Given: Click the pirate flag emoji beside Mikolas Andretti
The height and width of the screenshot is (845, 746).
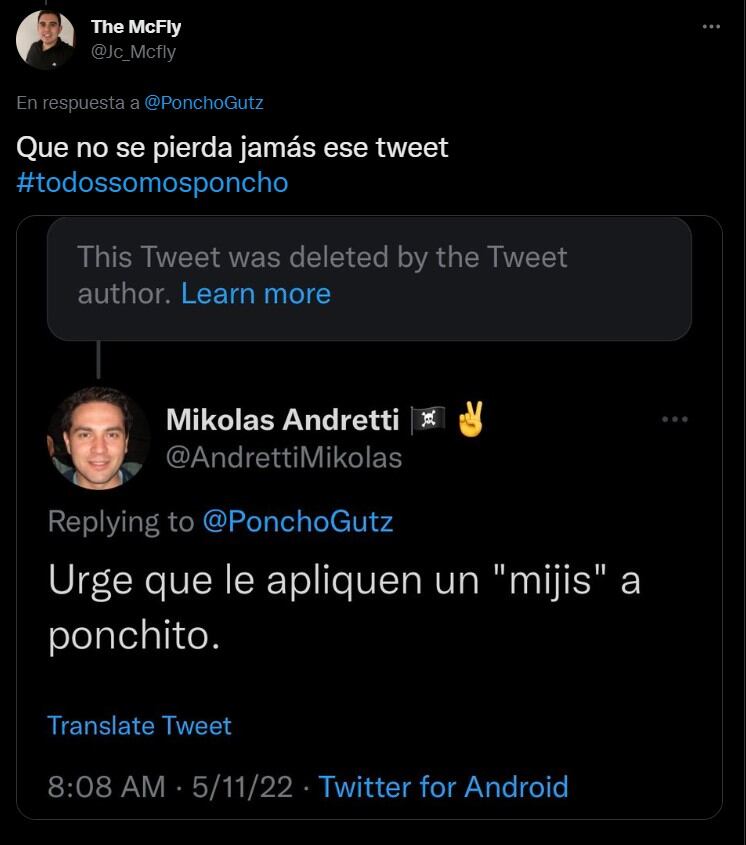Looking at the screenshot, I should 427,420.
